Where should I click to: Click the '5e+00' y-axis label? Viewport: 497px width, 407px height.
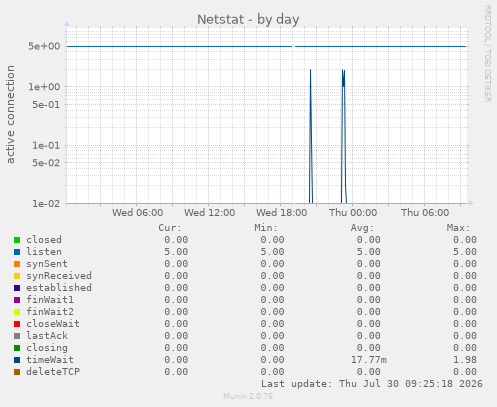point(44,46)
